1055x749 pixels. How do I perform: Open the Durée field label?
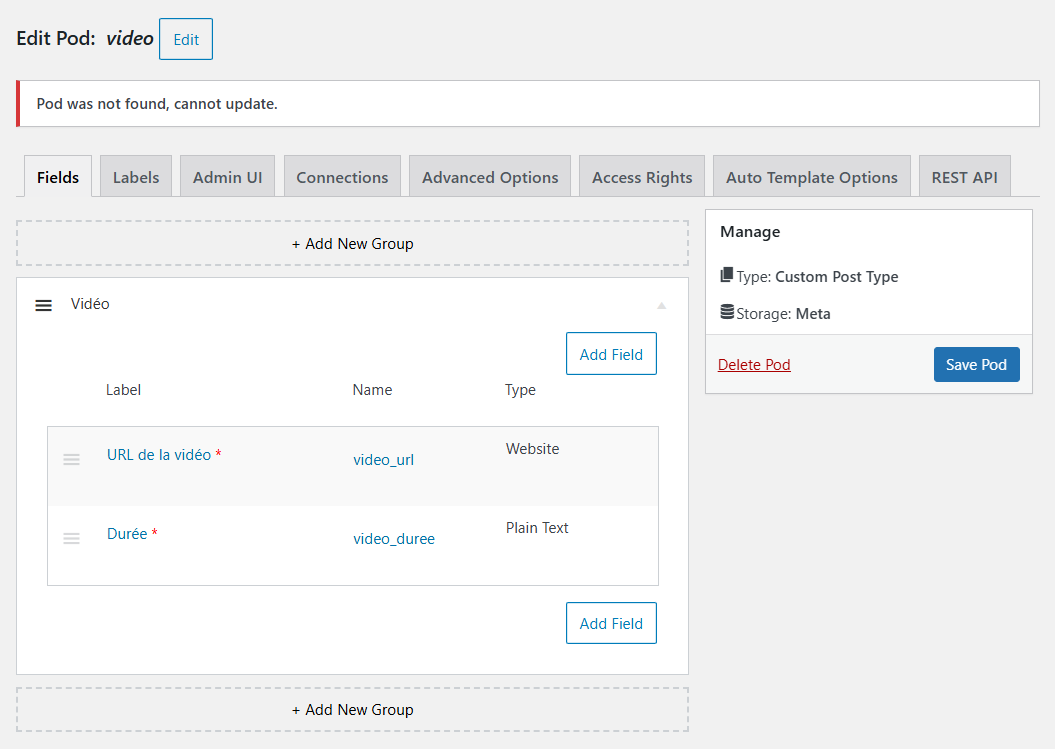127,534
